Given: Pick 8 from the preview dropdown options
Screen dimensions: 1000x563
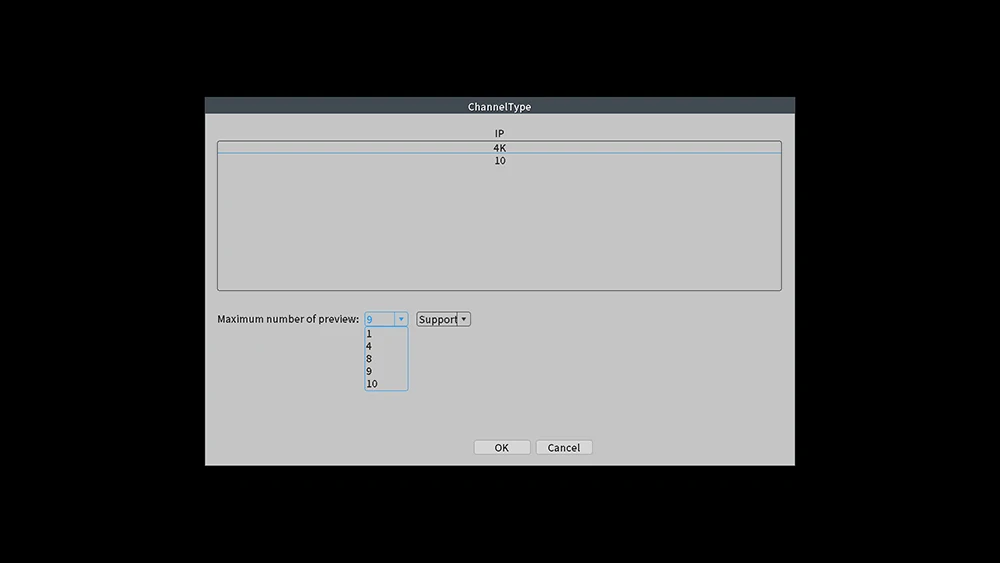Looking at the screenshot, I should (x=370, y=359).
